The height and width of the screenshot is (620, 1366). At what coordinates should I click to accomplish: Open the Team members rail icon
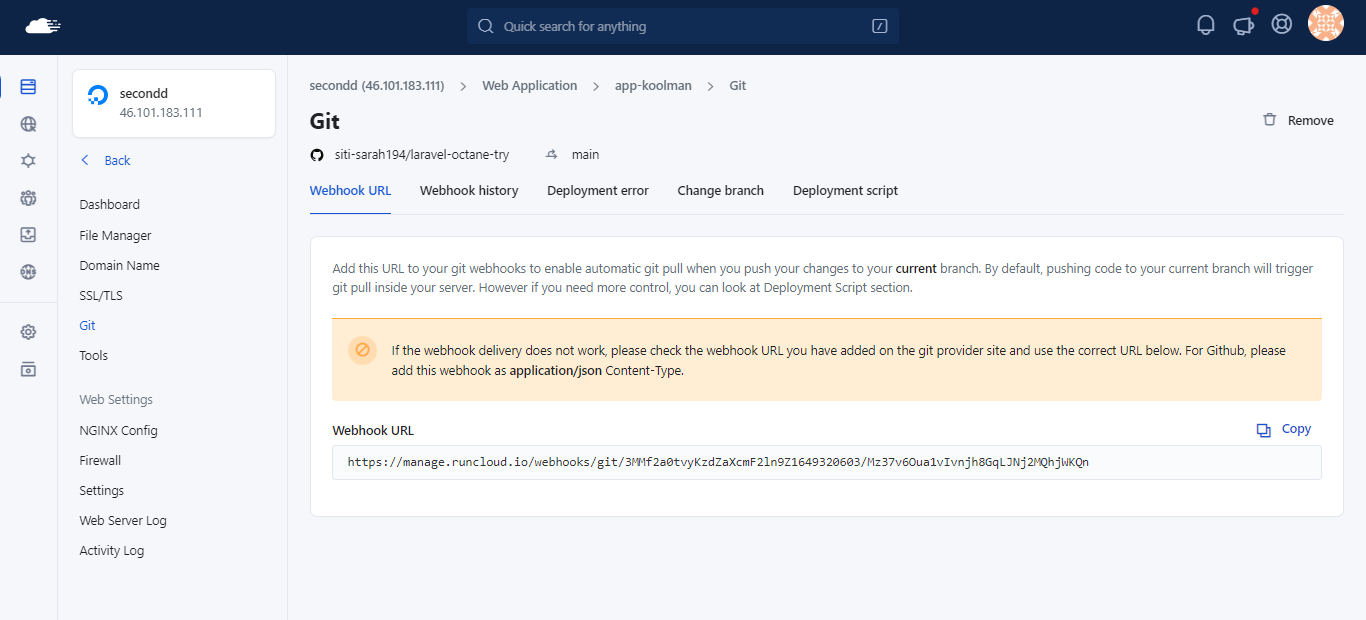click(x=28, y=198)
